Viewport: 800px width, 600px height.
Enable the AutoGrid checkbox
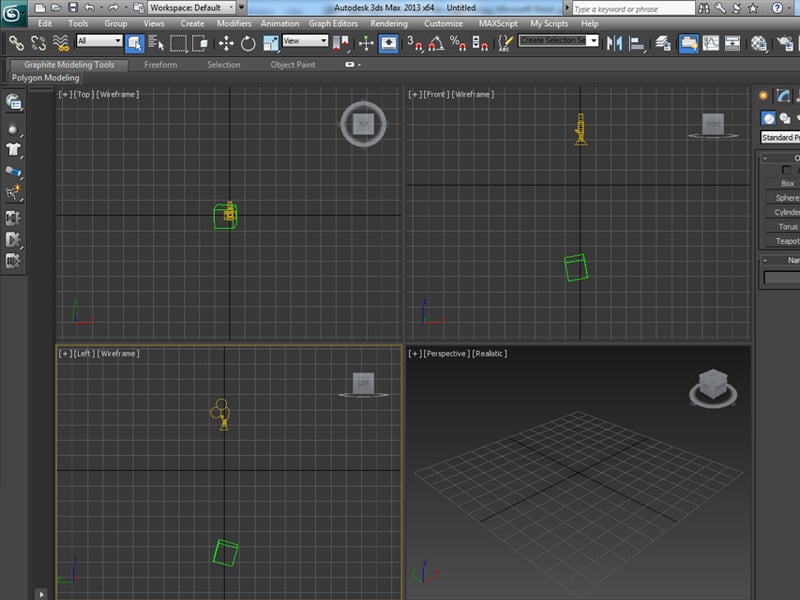click(786, 169)
